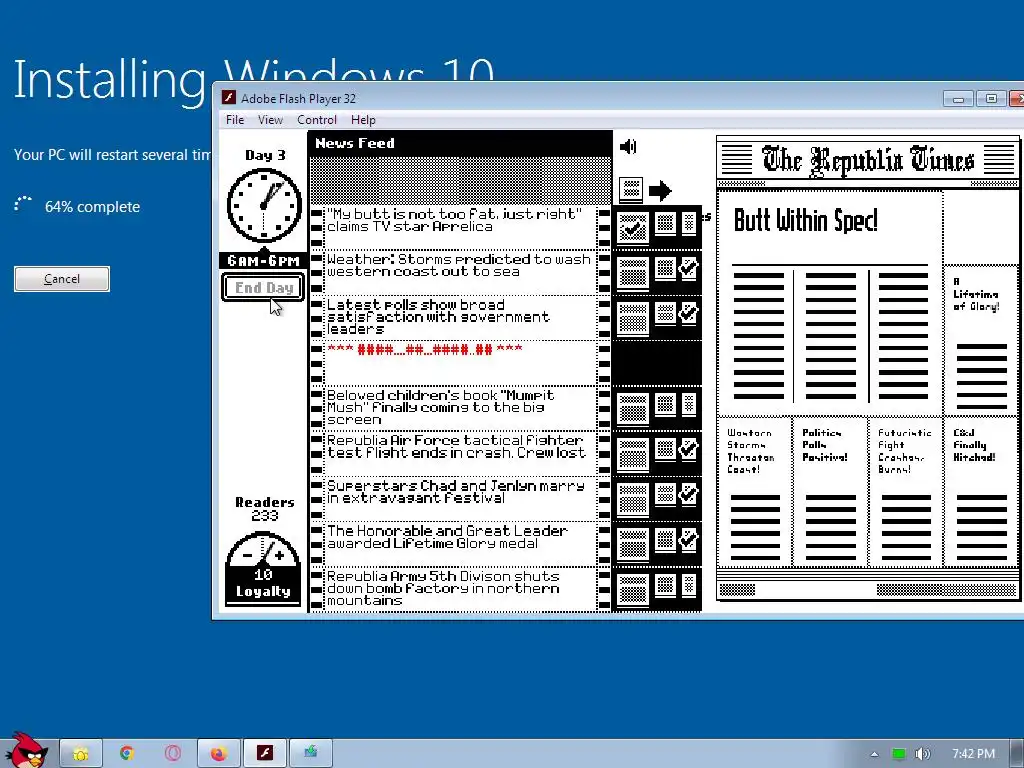
Task: Toggle checked small size for Latest polls story
Action: 689,313
